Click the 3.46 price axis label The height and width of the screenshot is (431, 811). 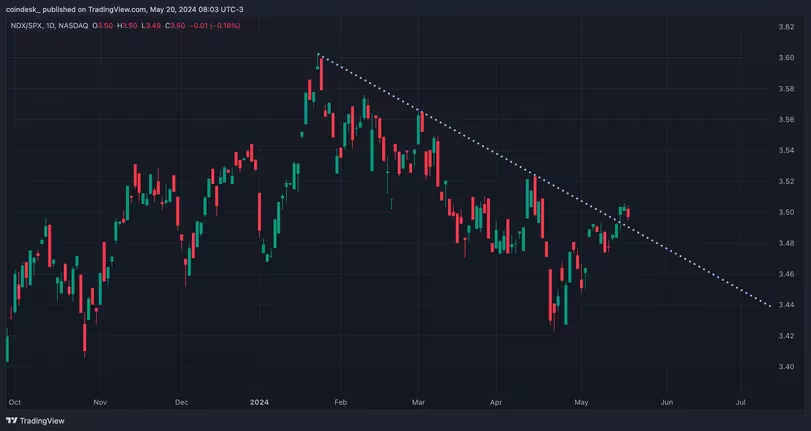coord(786,274)
